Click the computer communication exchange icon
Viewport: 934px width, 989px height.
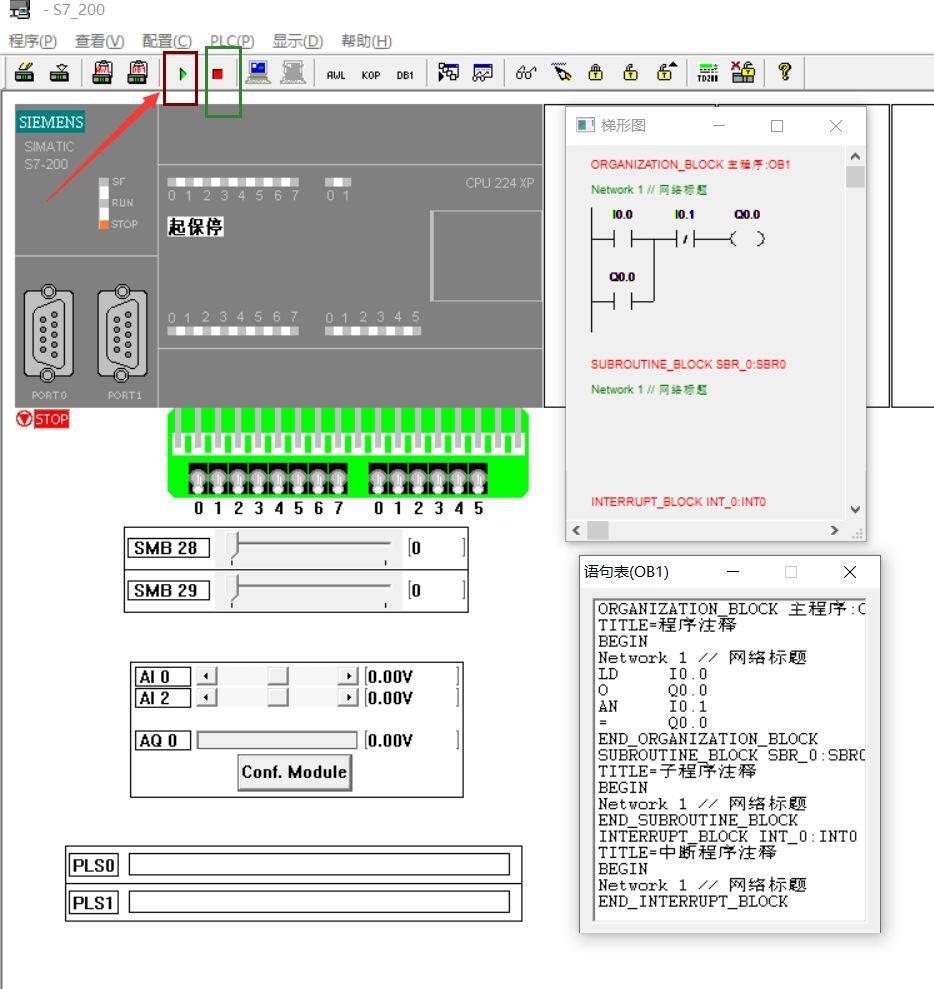coord(258,73)
